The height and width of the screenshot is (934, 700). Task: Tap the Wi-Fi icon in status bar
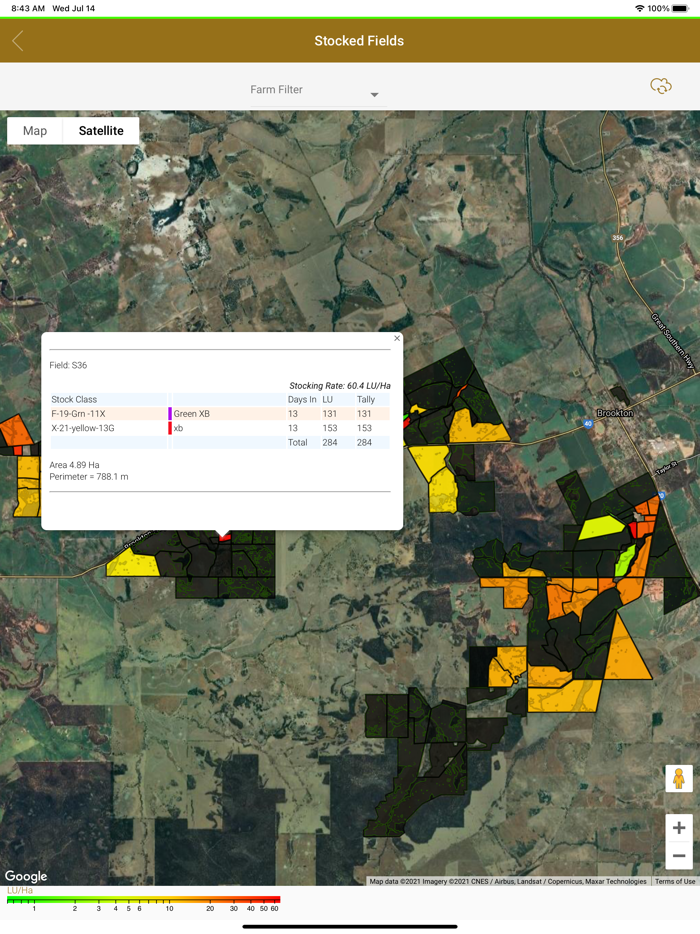[640, 8]
